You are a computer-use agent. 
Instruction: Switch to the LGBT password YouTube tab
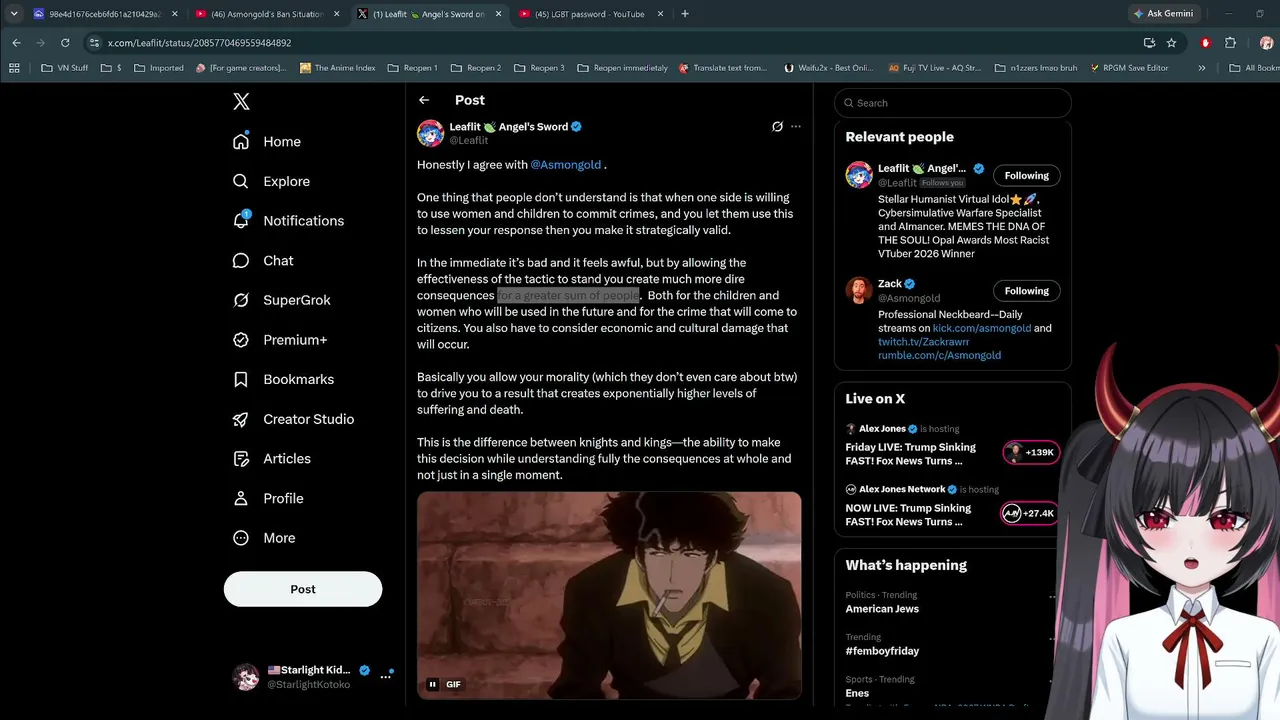(x=591, y=14)
